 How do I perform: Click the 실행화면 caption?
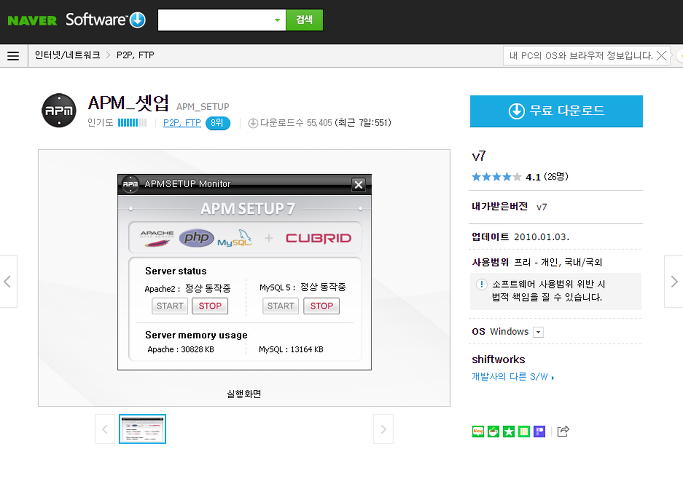[x=244, y=394]
